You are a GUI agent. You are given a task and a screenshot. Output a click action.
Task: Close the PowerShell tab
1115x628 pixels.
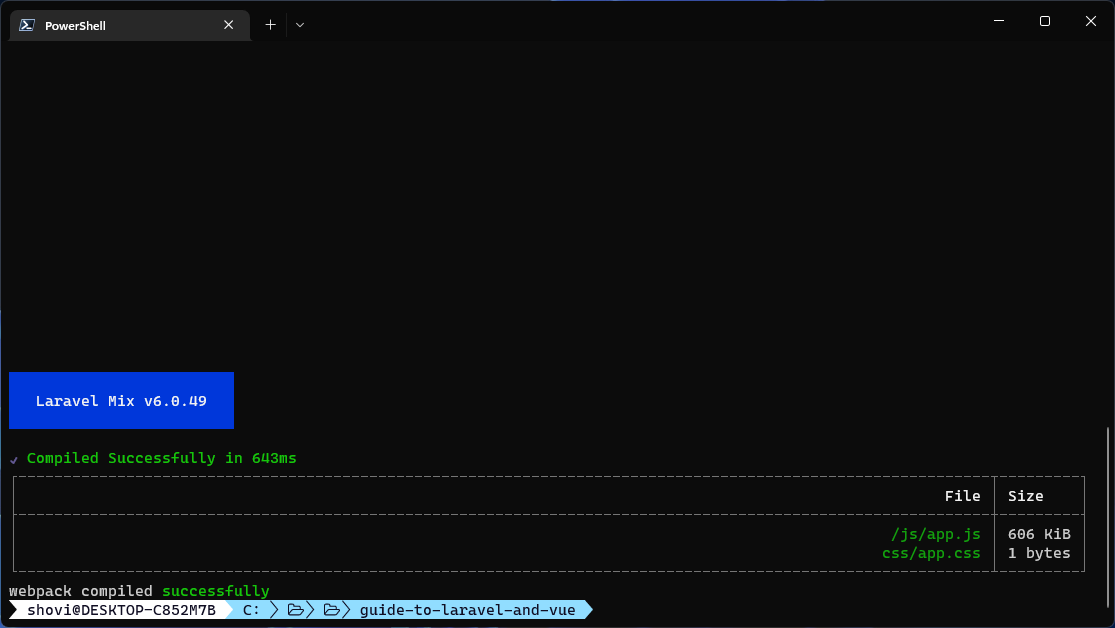[228, 25]
